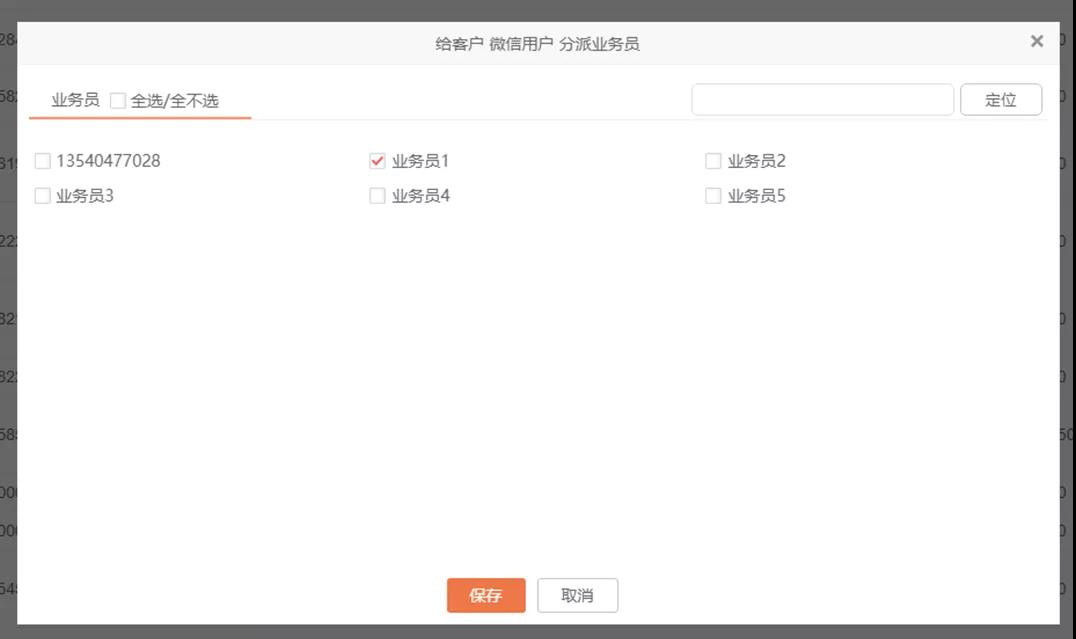Click the 业务员2 label text
This screenshot has width=1076, height=639.
click(x=757, y=161)
